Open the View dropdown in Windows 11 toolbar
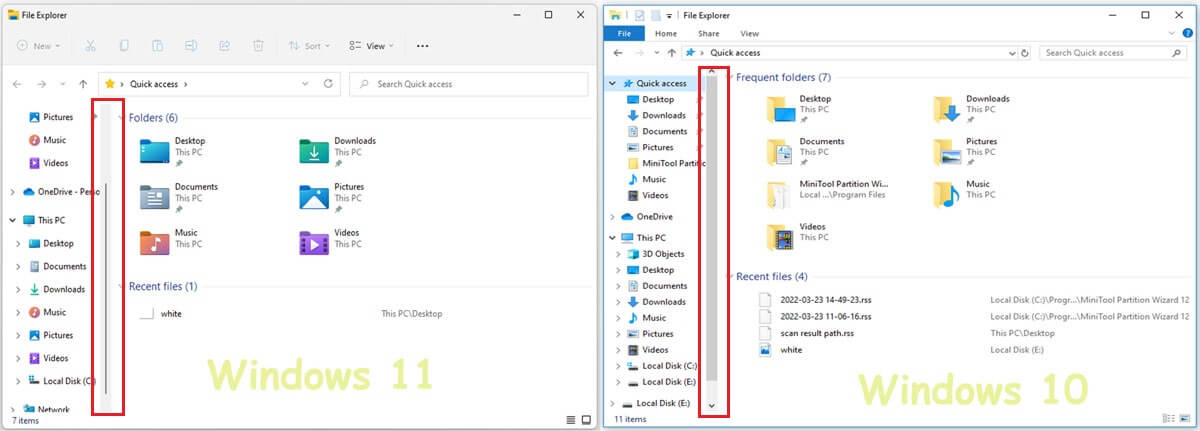The height and width of the screenshot is (431, 1200). (x=371, y=46)
